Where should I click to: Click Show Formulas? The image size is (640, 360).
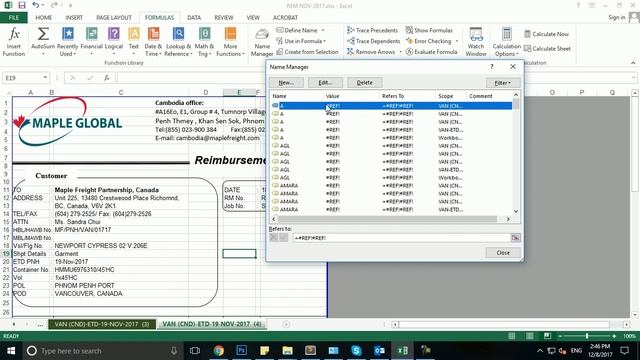coord(429,30)
